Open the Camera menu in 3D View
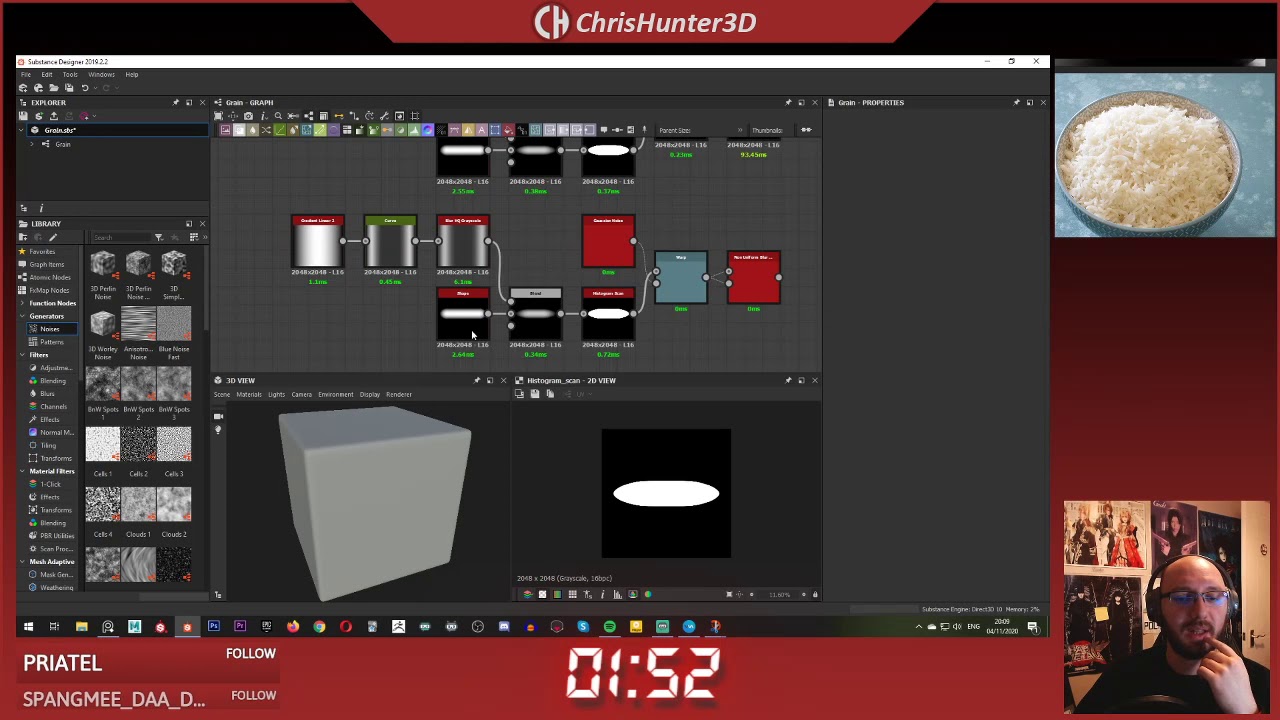 (x=301, y=394)
